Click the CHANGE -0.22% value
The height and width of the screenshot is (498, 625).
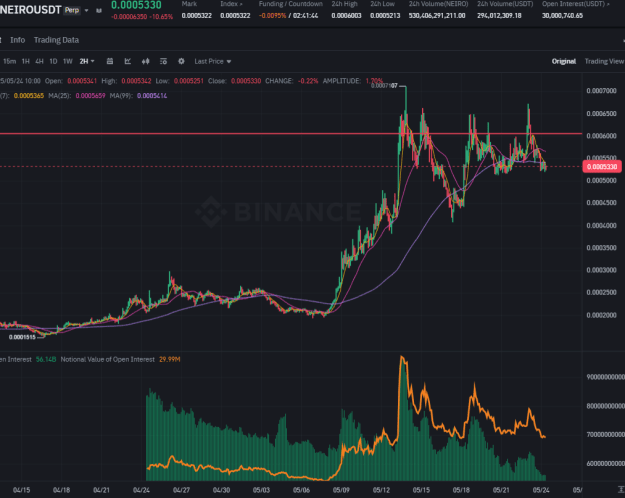coord(308,81)
